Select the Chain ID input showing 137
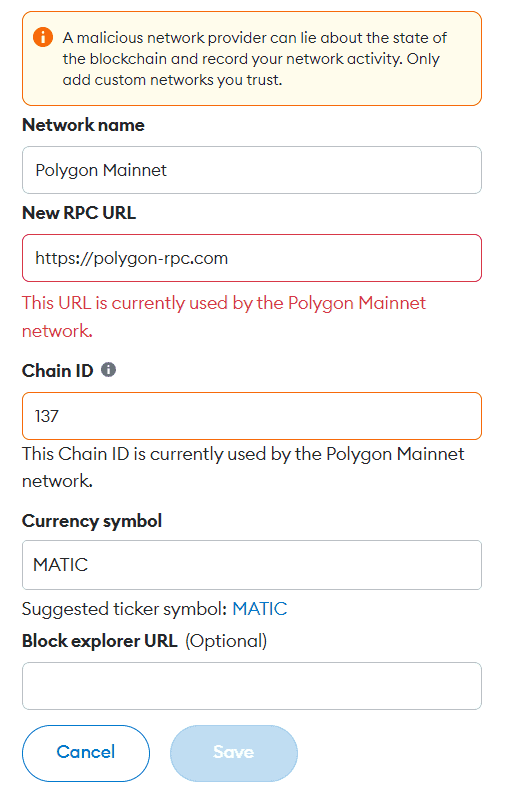This screenshot has height=805, width=523. point(251,416)
